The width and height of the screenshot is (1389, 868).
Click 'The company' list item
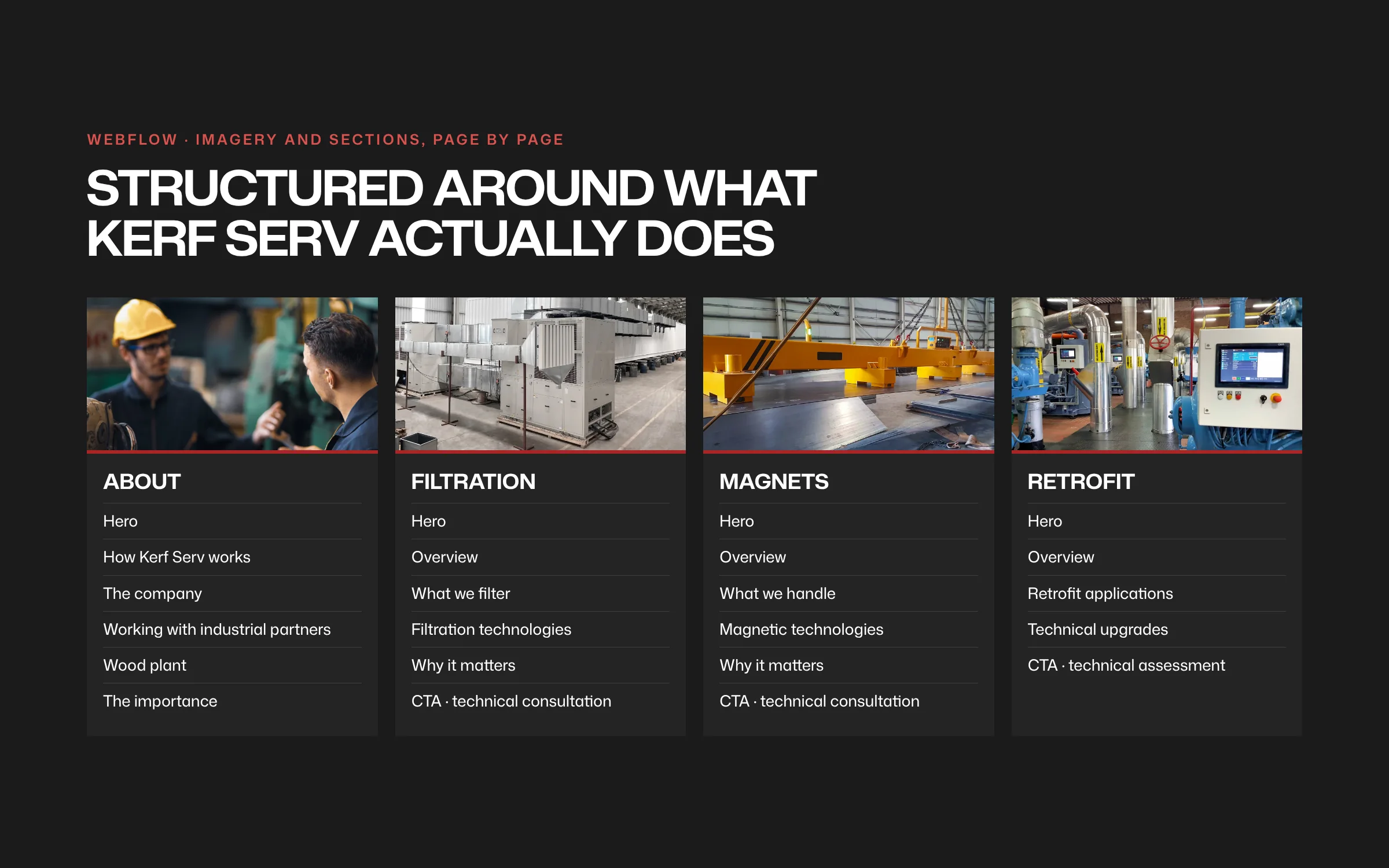point(232,594)
